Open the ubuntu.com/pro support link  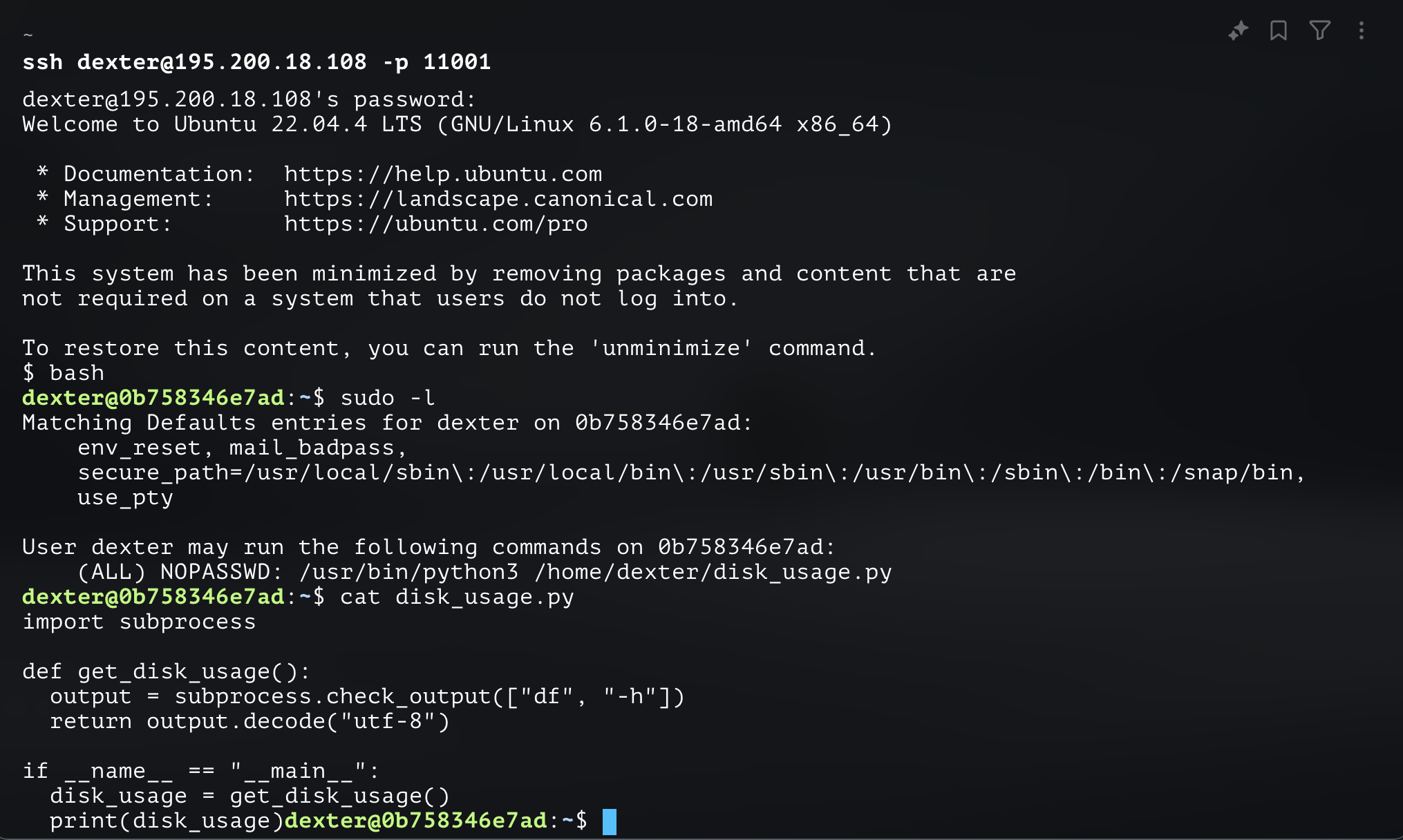tap(436, 224)
